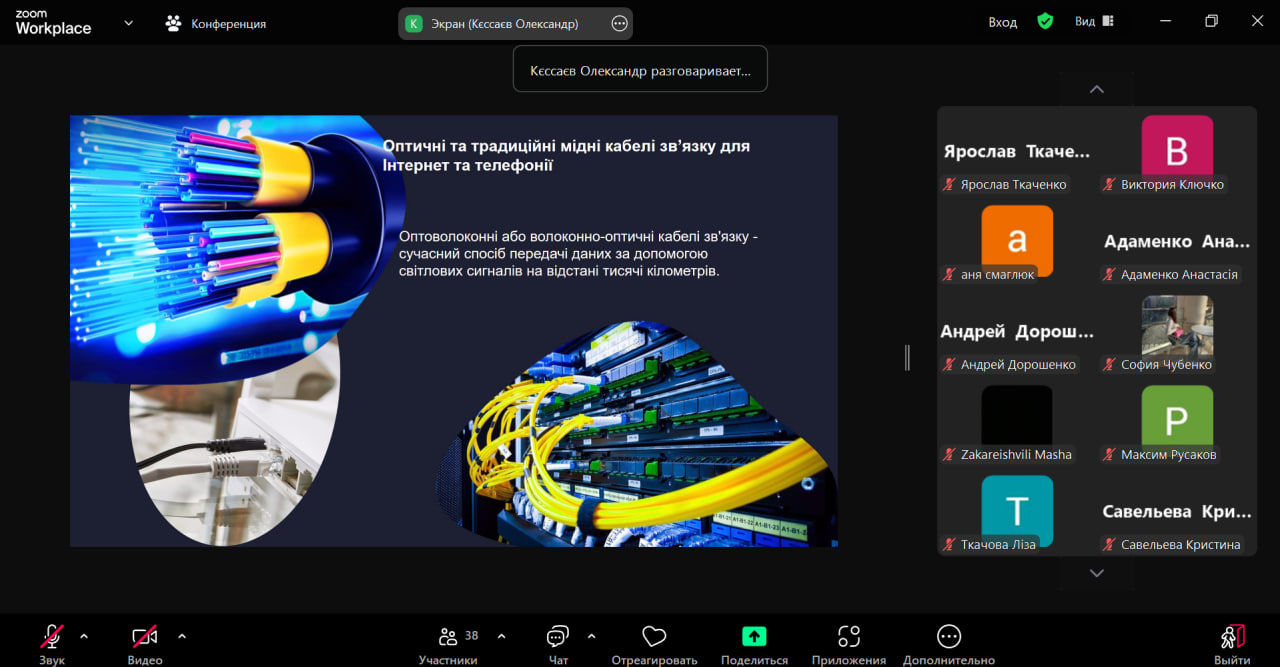Open options on Экран (Кєссаєв Олександр) tab
This screenshot has width=1280, height=667.
(619, 23)
